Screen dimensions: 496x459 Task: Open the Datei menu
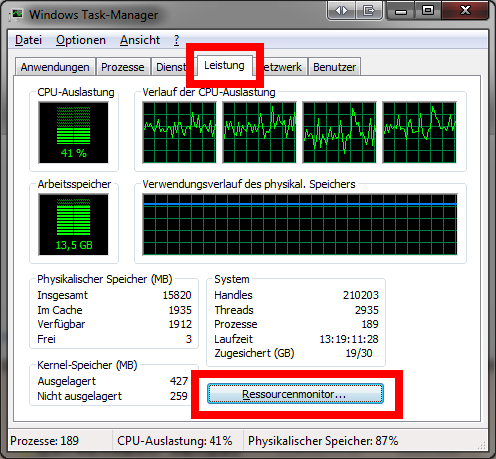28,40
